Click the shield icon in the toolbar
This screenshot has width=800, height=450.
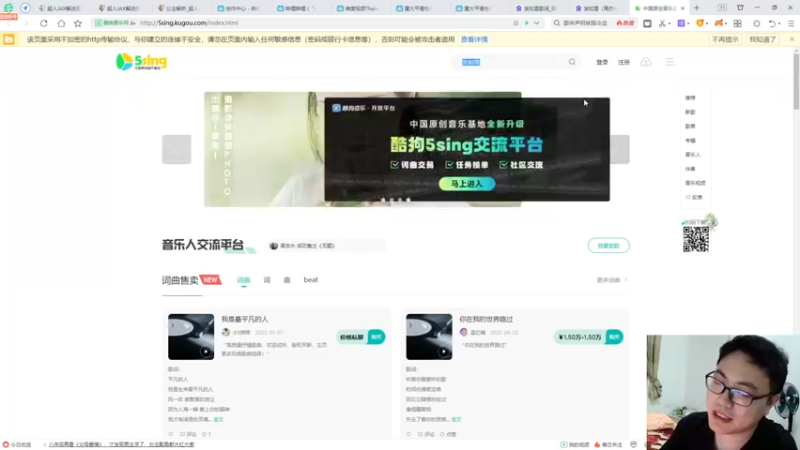pyautogui.click(x=700, y=23)
